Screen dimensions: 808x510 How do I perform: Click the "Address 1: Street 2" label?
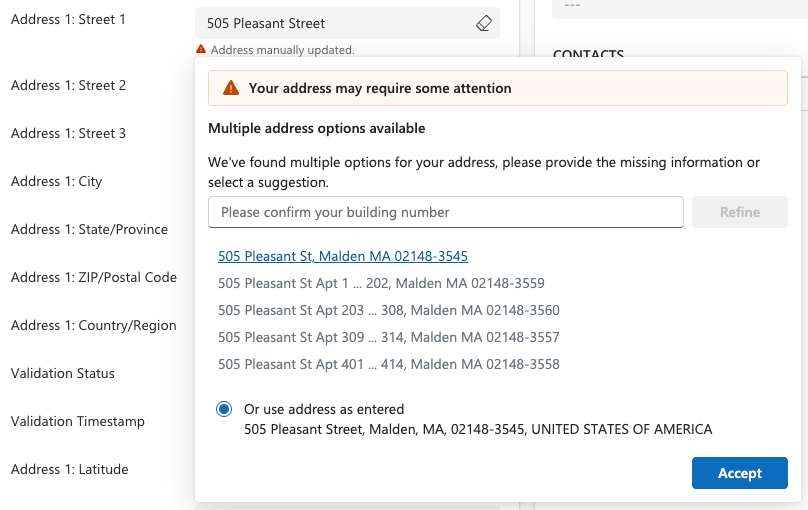(69, 85)
